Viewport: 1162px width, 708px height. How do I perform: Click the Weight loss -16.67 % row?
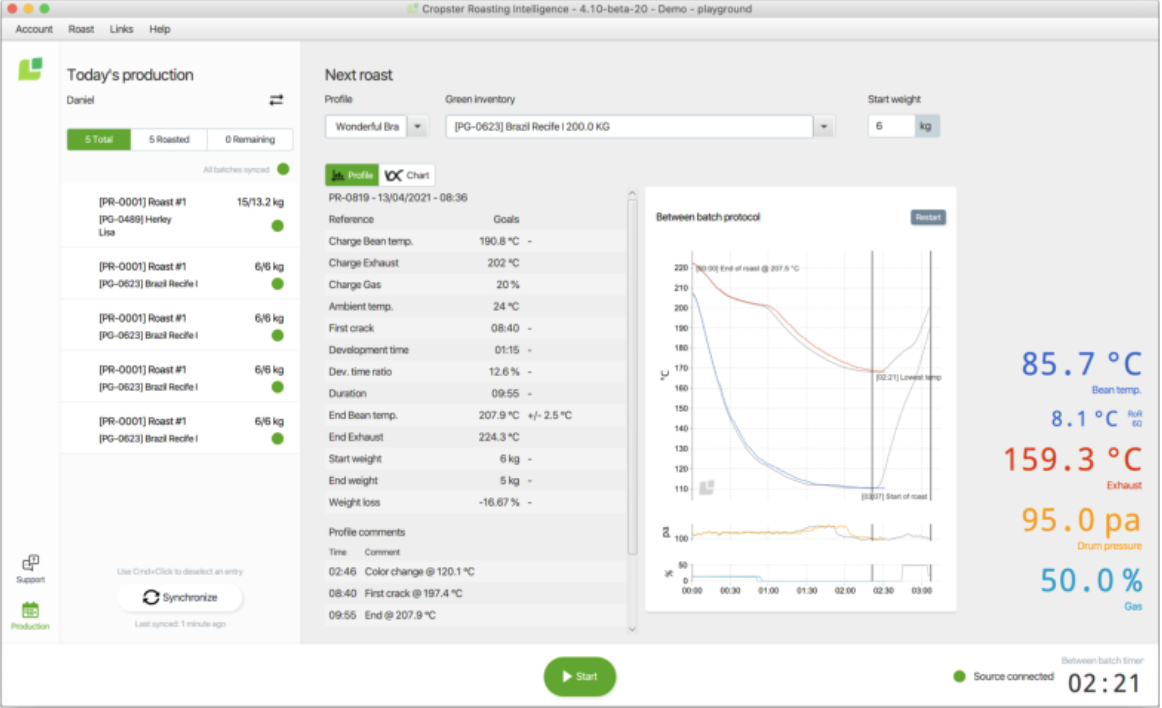point(474,502)
